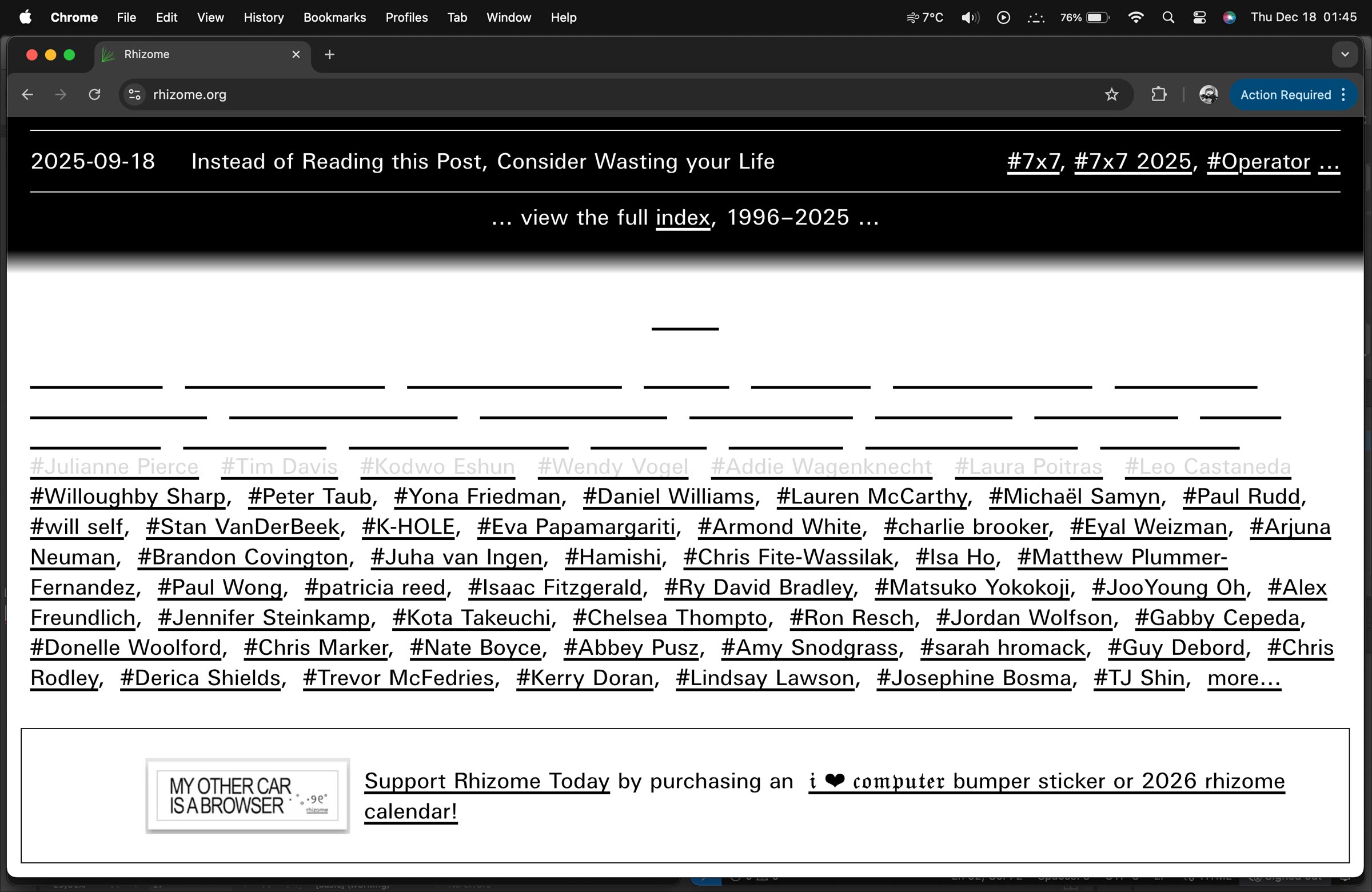The height and width of the screenshot is (892, 1372).
Task: Click the Wi-Fi status icon
Action: click(x=1135, y=17)
